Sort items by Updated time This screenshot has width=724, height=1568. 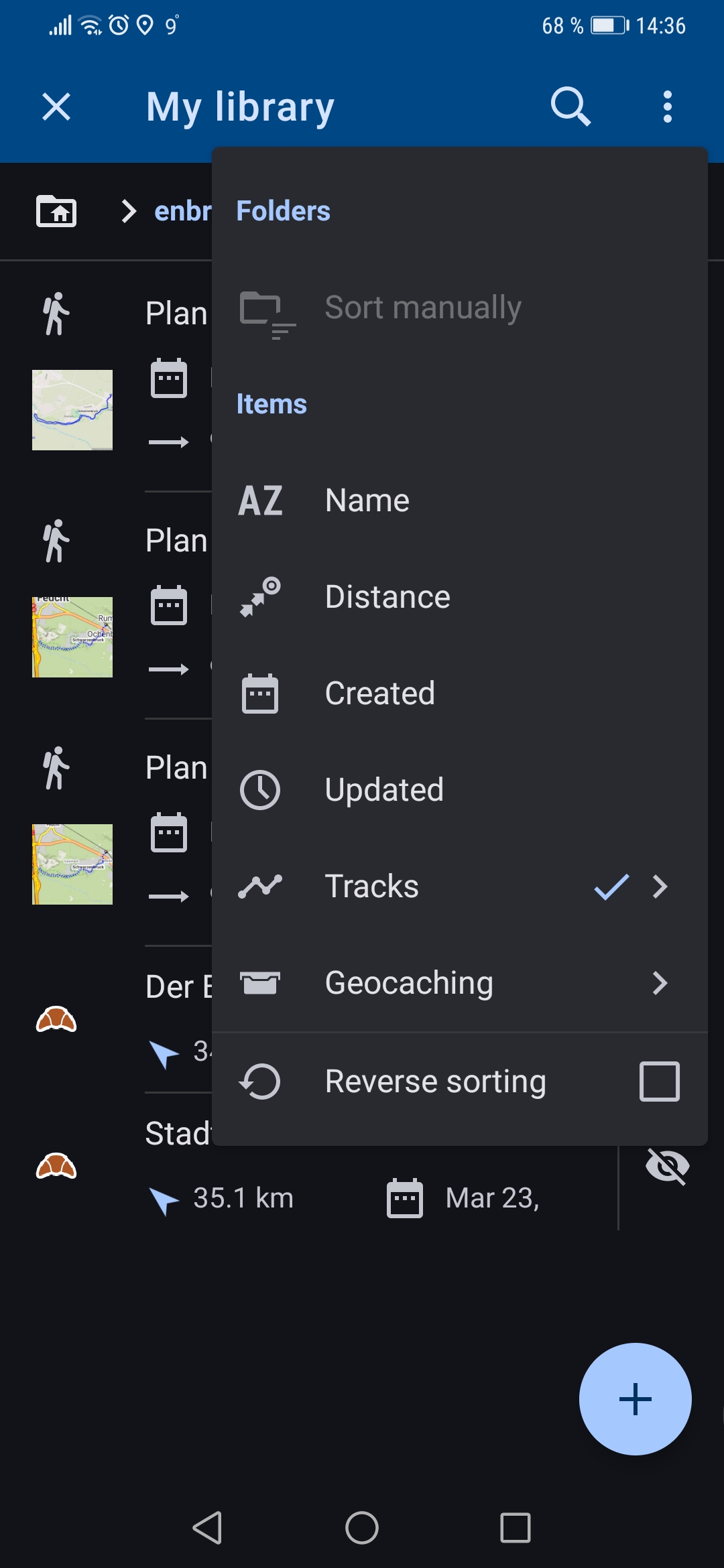[384, 790]
